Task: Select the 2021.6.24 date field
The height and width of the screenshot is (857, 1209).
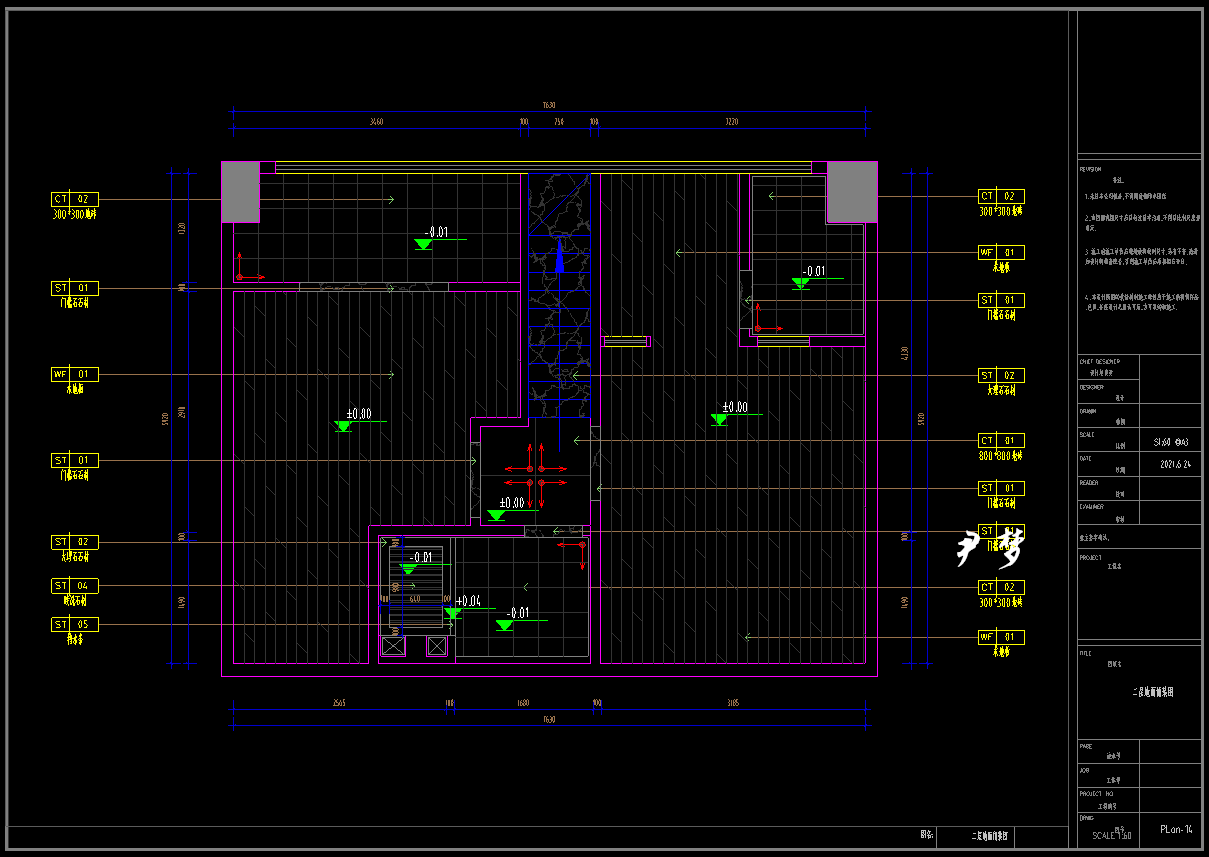Action: tap(1175, 464)
